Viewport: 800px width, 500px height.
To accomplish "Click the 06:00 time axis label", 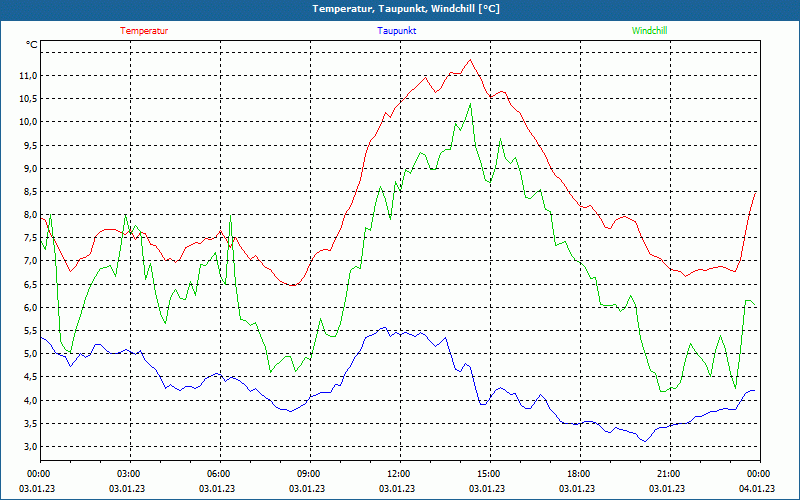I will pos(217,474).
